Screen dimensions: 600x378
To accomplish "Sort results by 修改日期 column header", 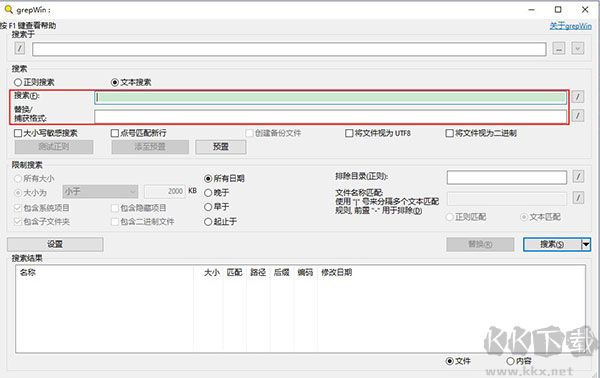I will tap(336, 272).
